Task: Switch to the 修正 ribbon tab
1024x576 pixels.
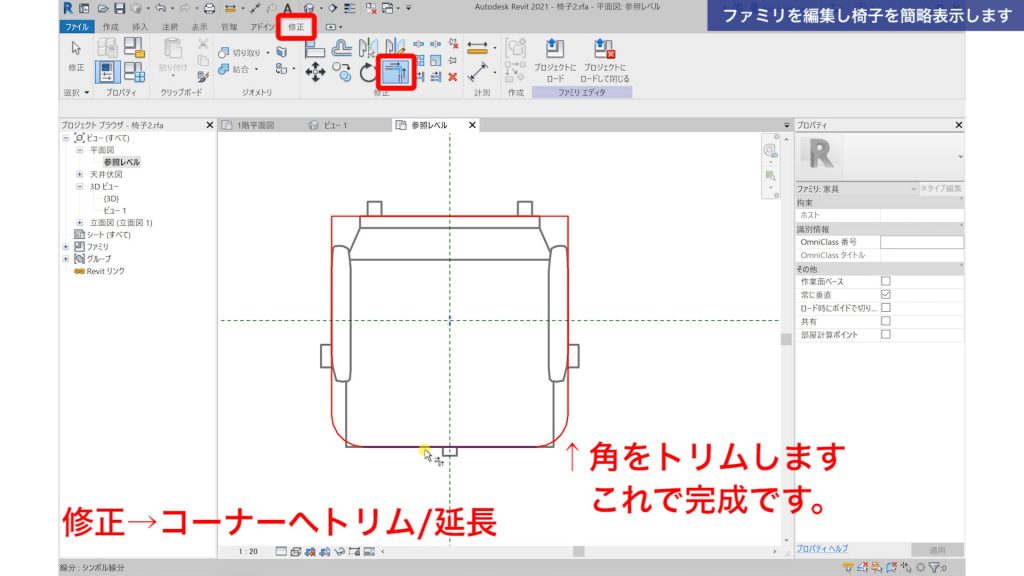Action: [x=295, y=27]
